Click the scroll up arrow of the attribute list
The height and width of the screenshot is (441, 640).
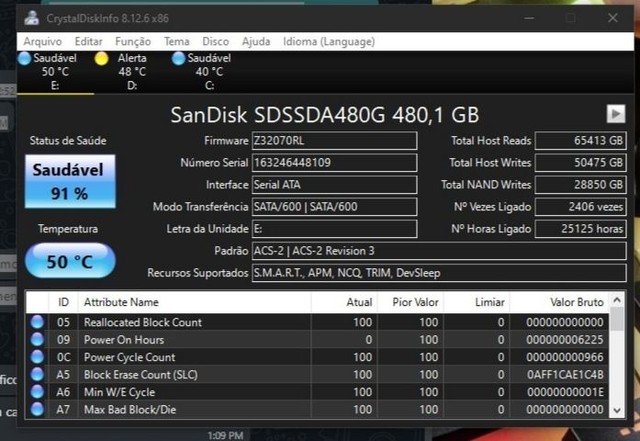617,301
